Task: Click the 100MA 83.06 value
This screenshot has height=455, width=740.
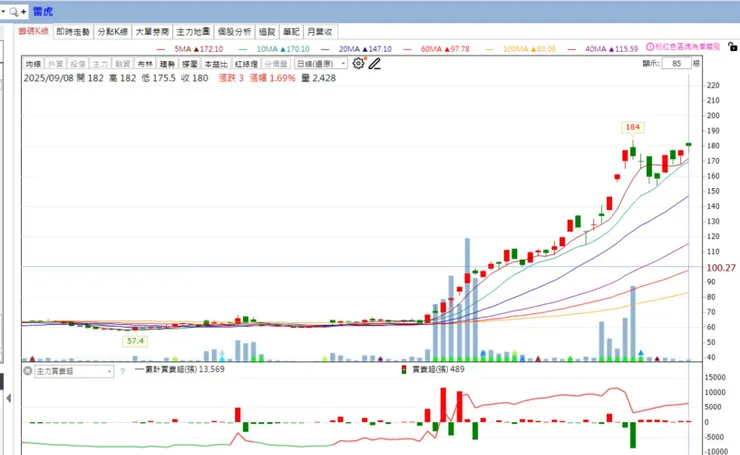Action: pos(530,49)
